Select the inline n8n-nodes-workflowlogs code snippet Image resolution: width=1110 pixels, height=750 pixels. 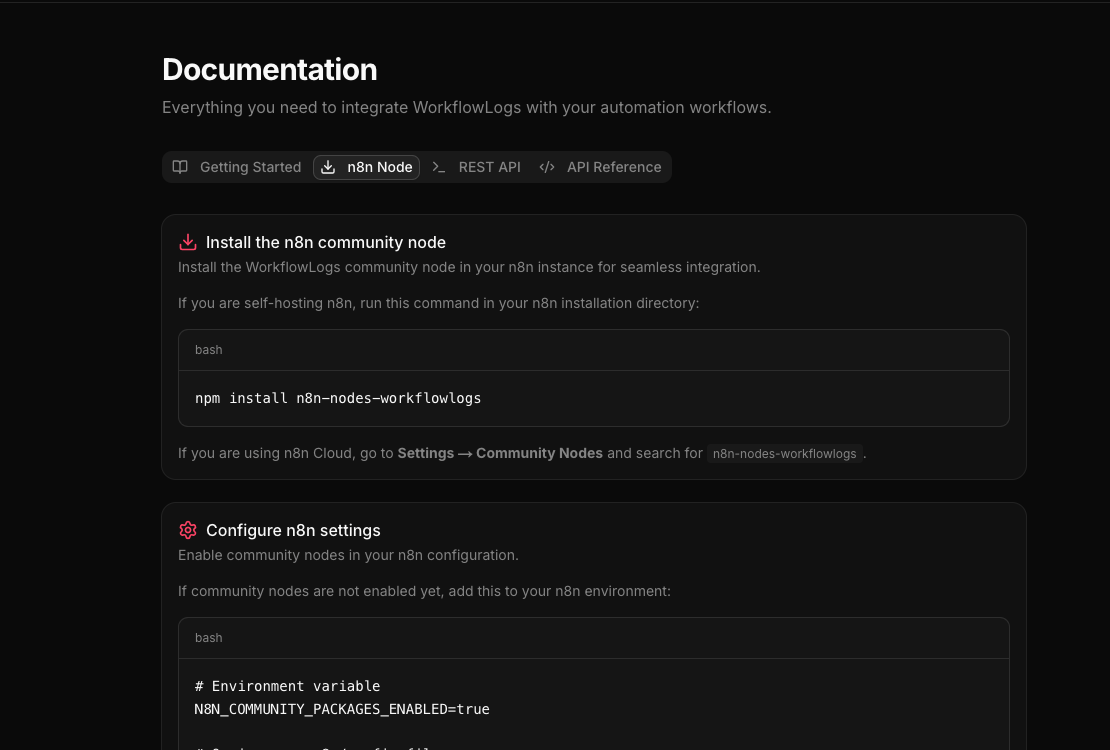pos(784,453)
